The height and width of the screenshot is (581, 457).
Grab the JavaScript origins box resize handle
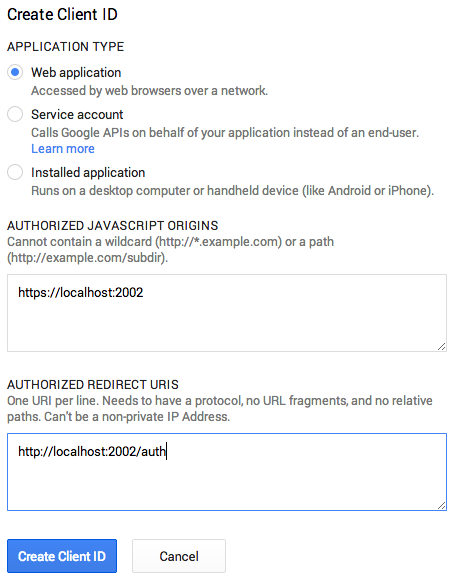click(x=441, y=346)
